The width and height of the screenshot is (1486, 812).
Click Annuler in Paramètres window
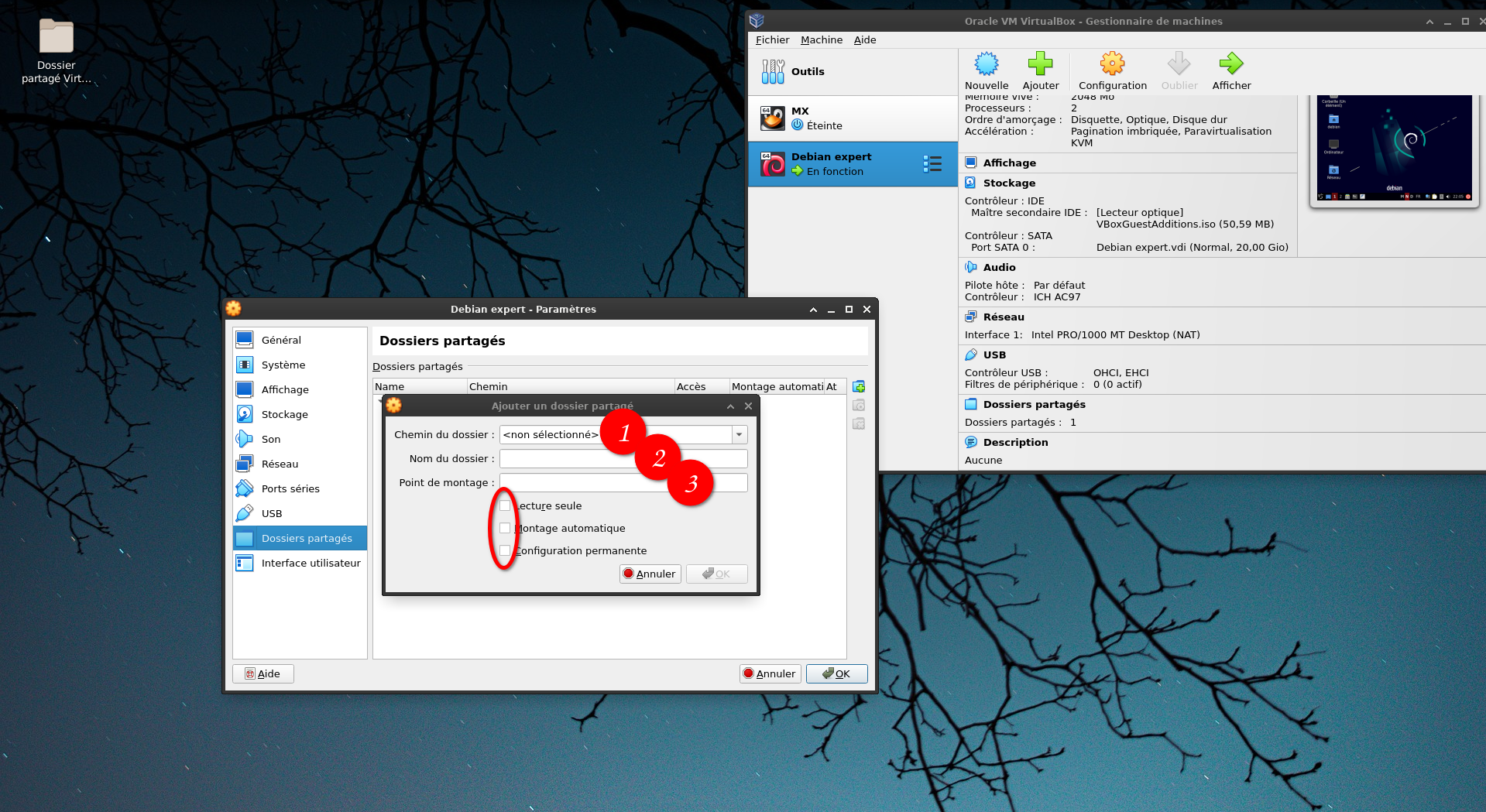pyautogui.click(x=770, y=673)
